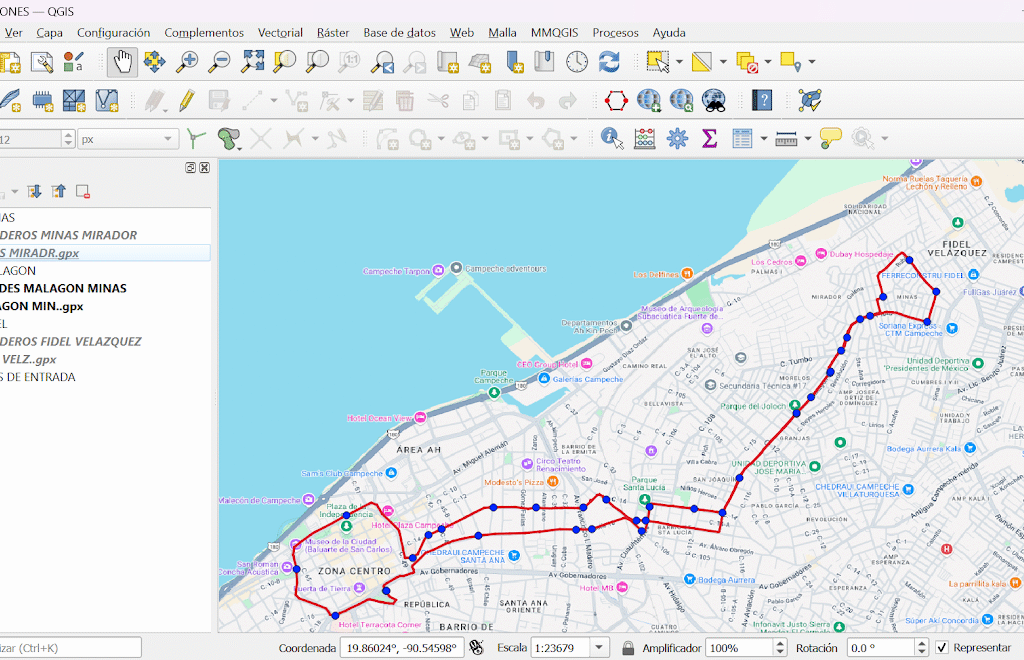Toggle the Representar render checkbox
This screenshot has width=1024, height=660.
(x=941, y=647)
